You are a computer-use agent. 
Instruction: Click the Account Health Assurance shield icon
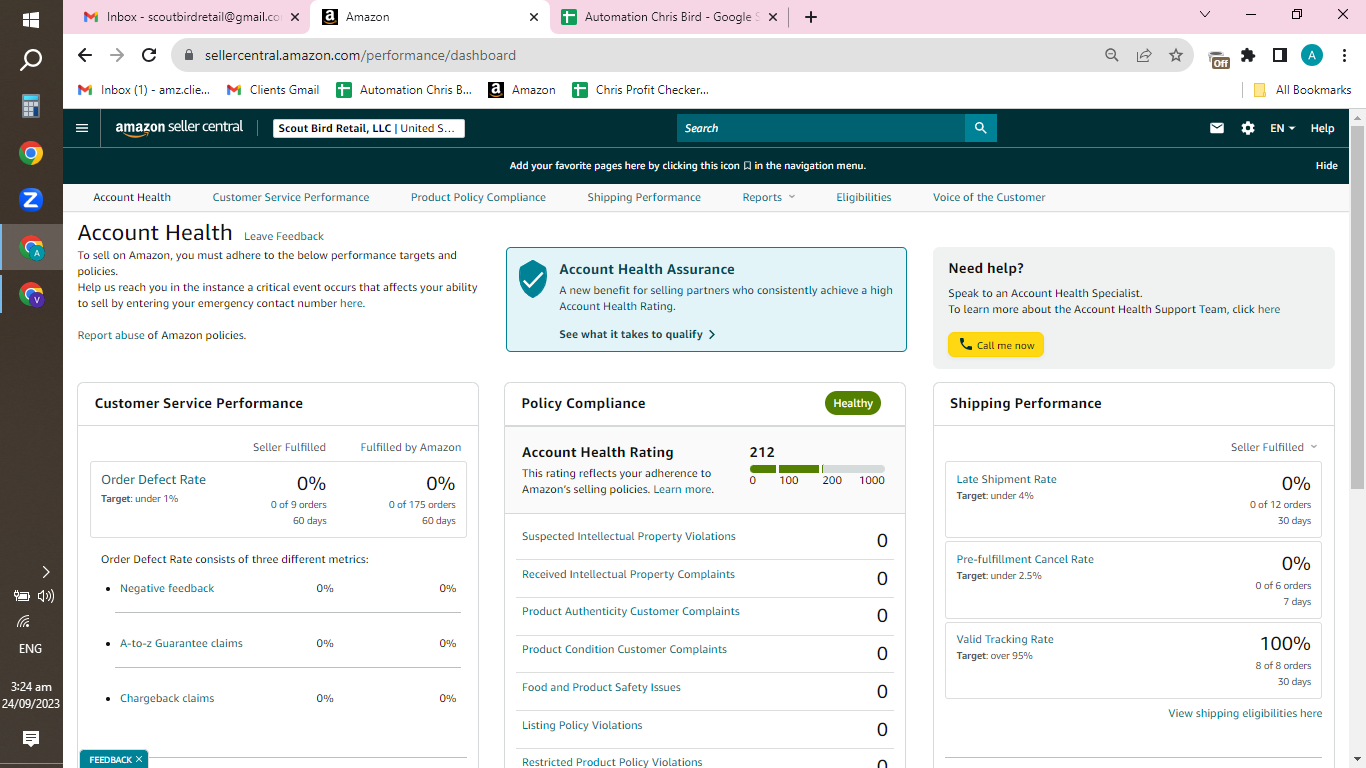(533, 279)
